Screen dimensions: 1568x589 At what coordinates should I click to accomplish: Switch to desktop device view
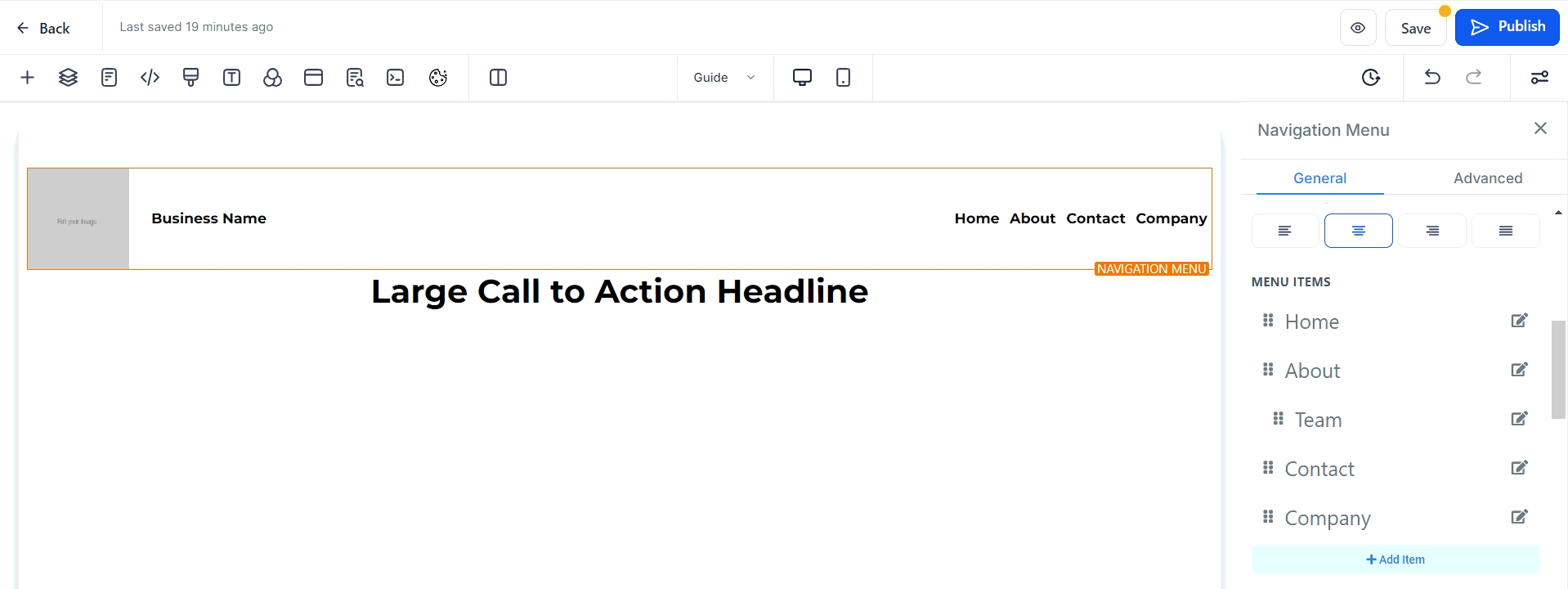802,78
